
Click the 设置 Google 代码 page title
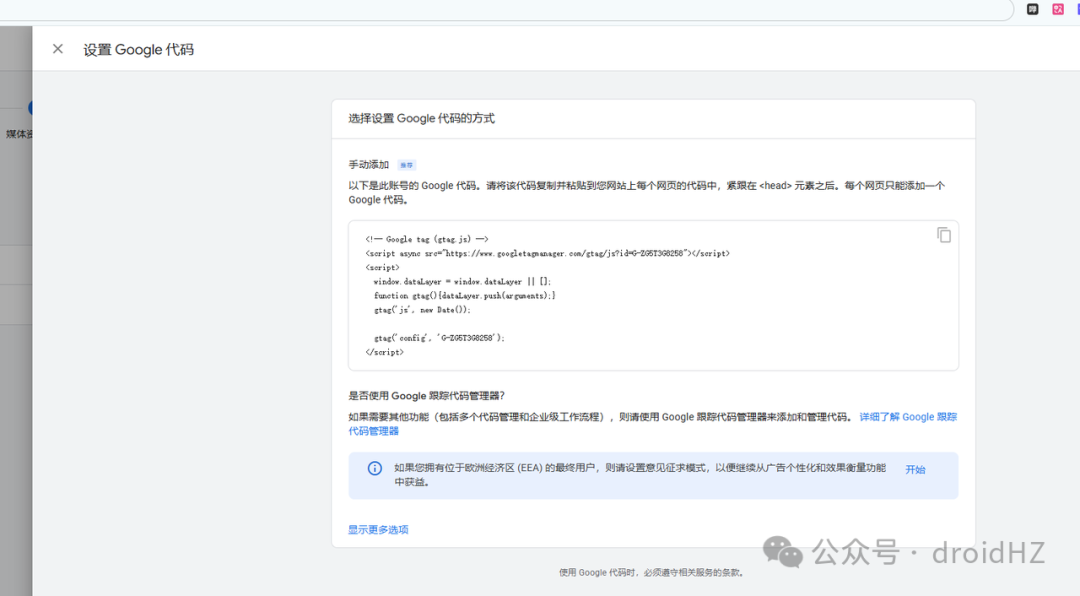138,50
